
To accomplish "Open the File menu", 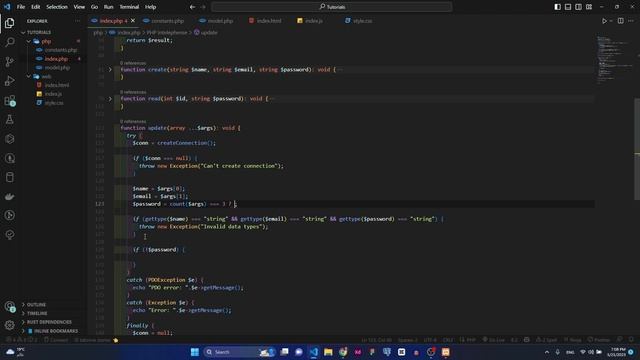I will (21, 7).
